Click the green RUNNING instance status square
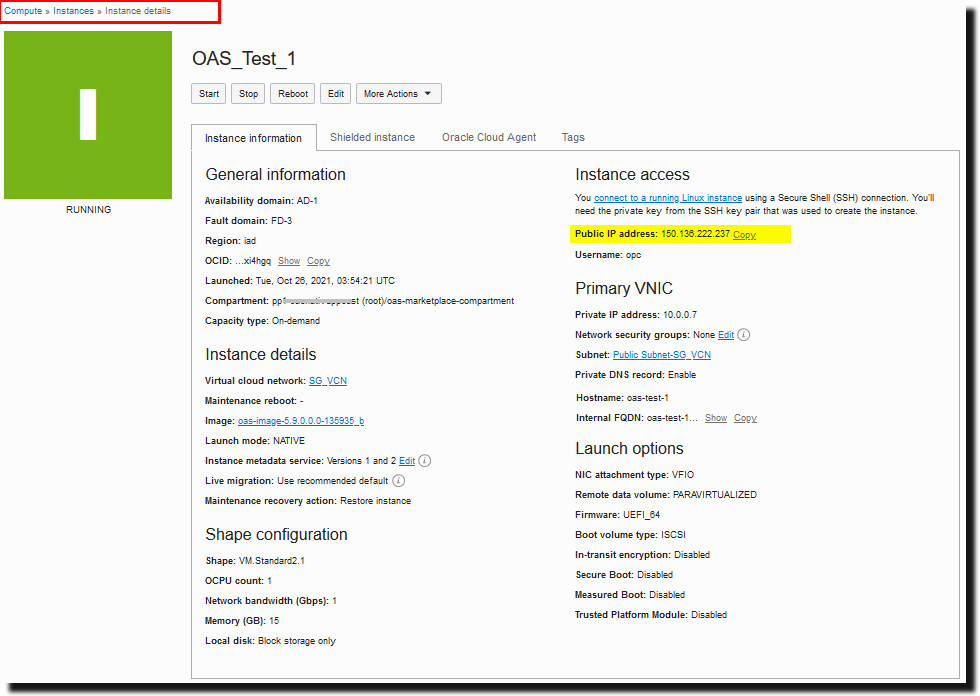The height and width of the screenshot is (696, 980). coord(88,113)
